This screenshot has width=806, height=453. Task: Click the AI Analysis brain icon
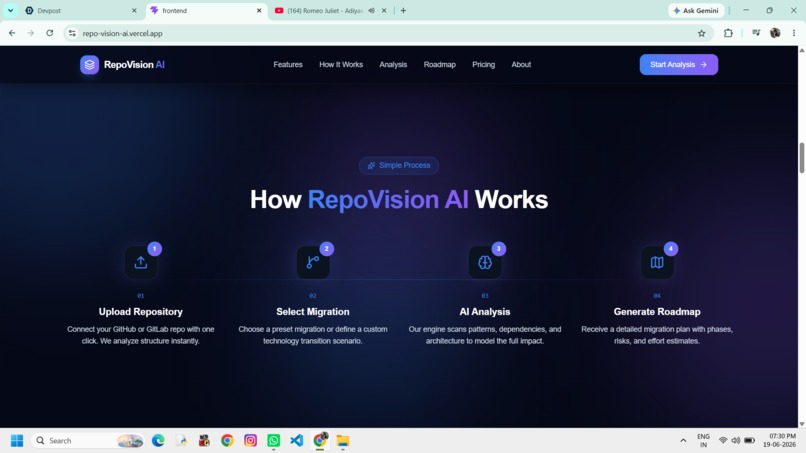[485, 262]
